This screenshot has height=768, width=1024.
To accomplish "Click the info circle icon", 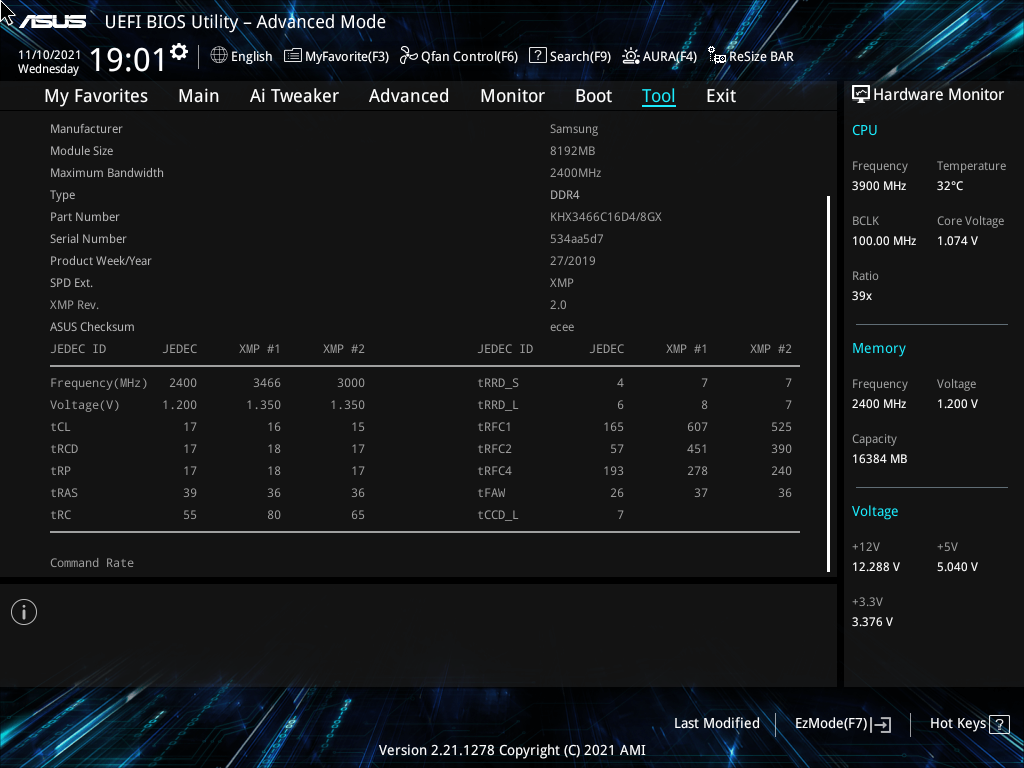I will click(24, 613).
